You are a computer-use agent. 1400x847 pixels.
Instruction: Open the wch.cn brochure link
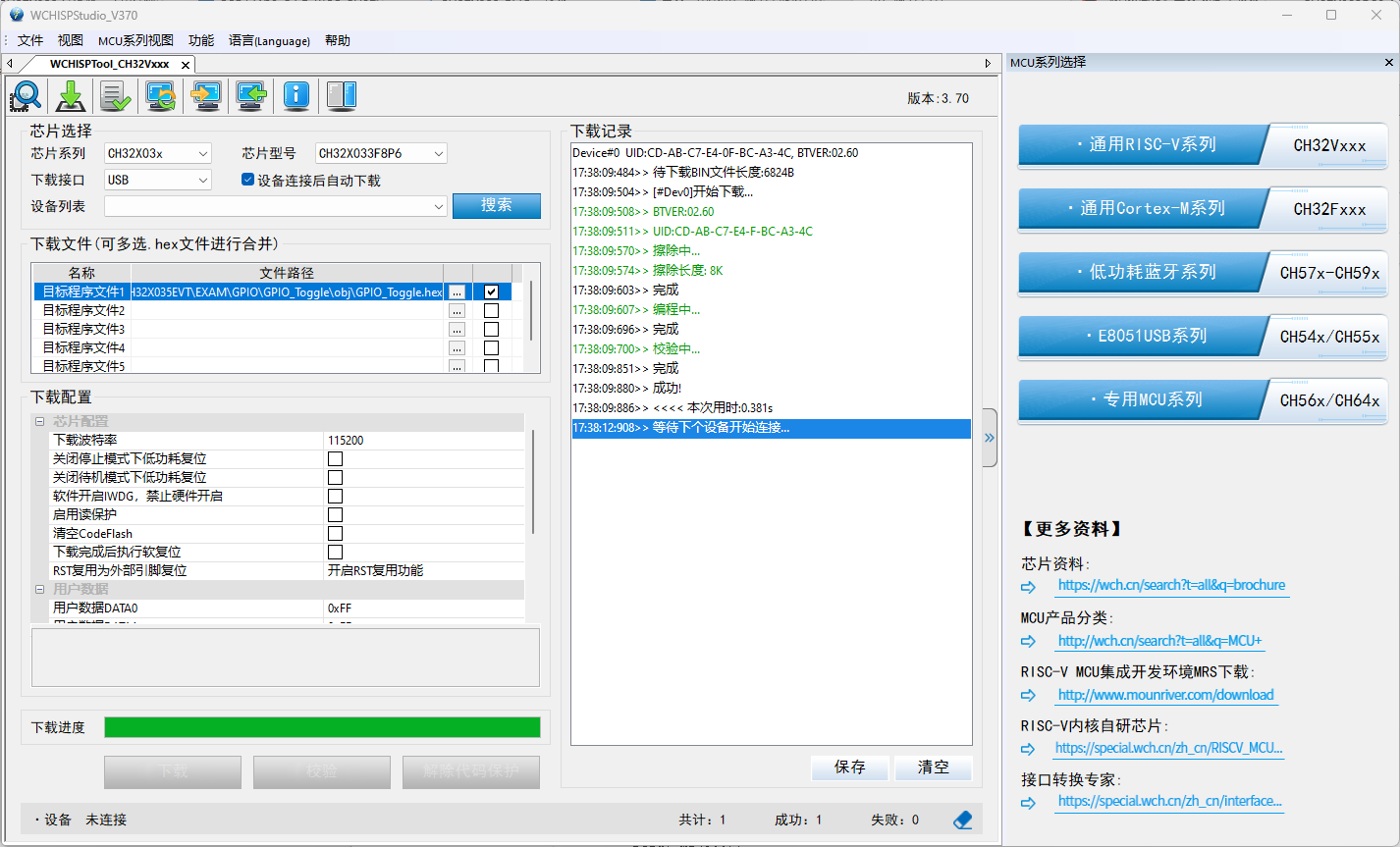(x=1171, y=585)
